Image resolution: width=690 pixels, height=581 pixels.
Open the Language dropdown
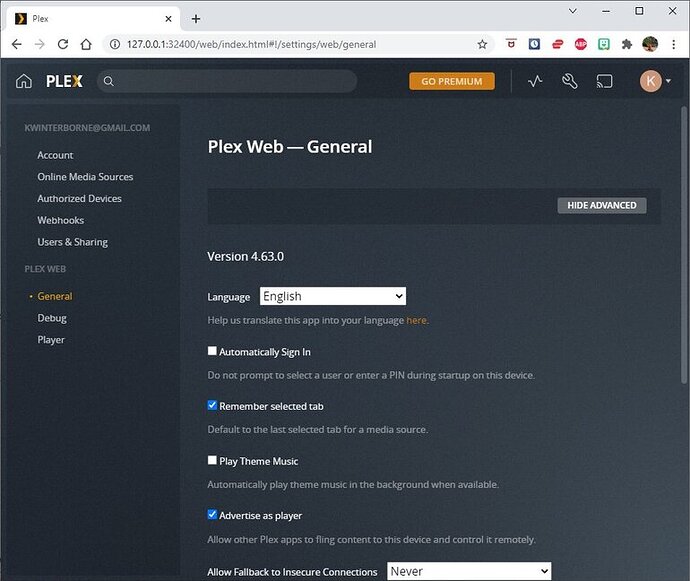[333, 296]
